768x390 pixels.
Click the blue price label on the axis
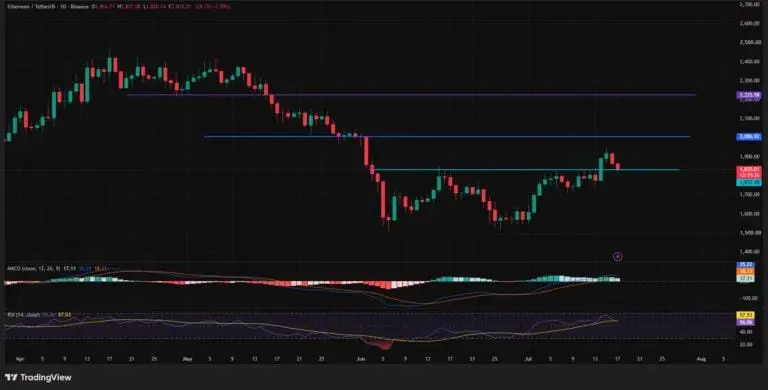click(x=749, y=137)
